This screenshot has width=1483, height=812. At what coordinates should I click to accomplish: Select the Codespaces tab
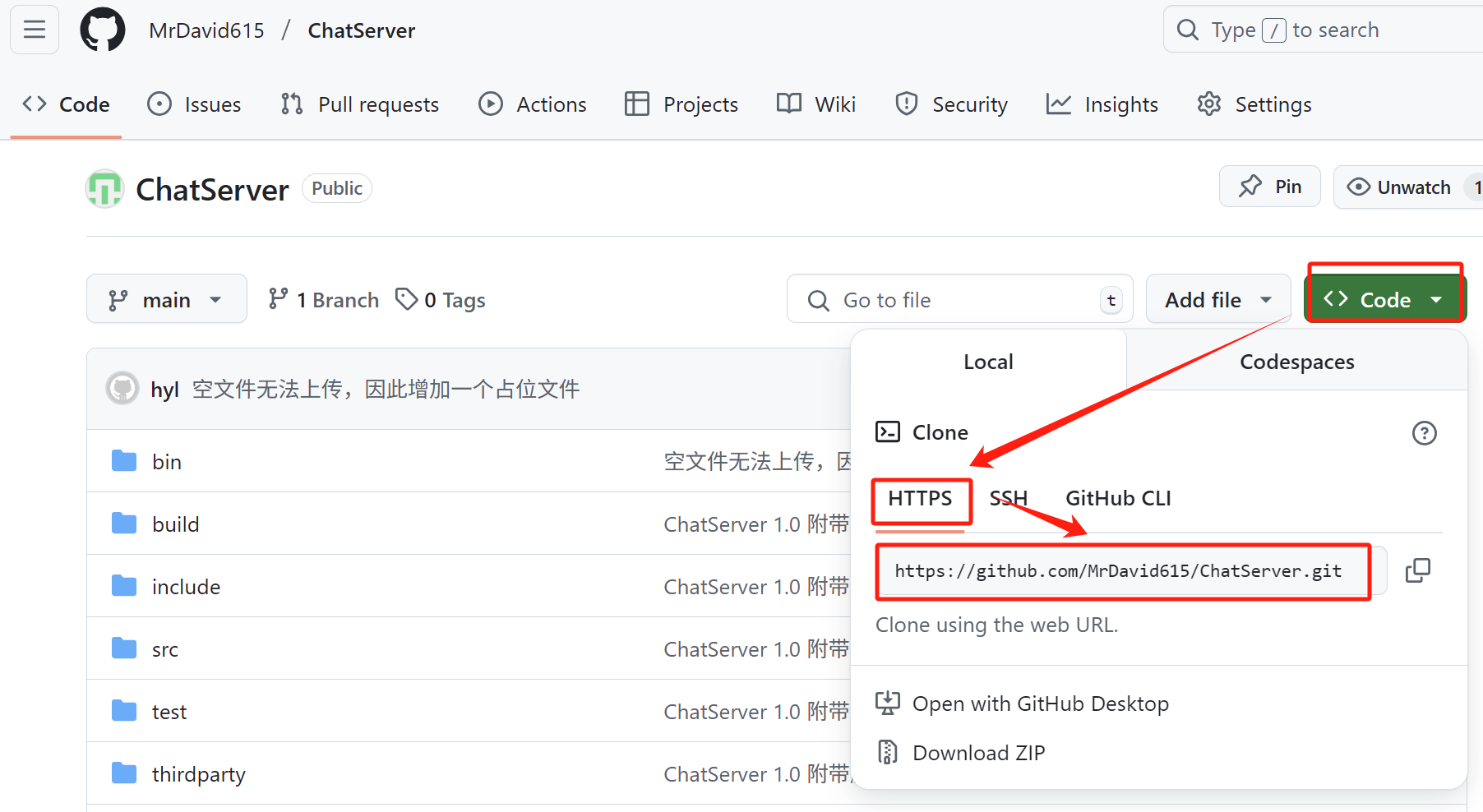(1296, 362)
